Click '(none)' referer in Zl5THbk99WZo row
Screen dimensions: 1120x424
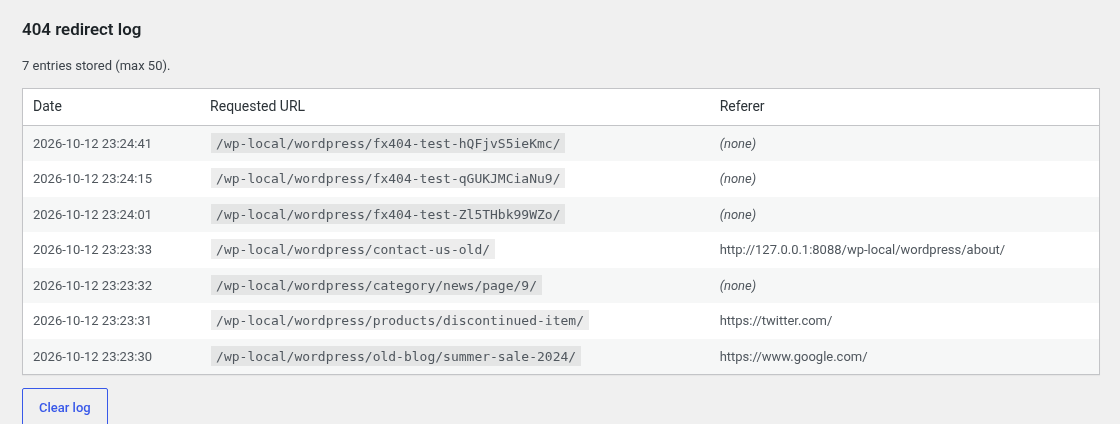click(738, 214)
